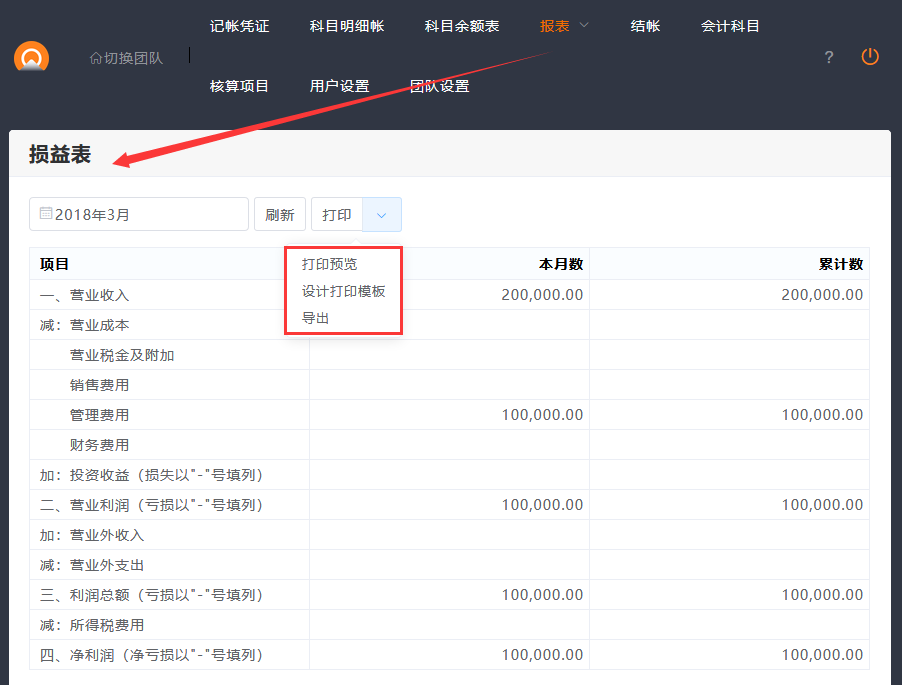The height and width of the screenshot is (685, 902).
Task: Click the orange app logo icon
Action: point(32,58)
